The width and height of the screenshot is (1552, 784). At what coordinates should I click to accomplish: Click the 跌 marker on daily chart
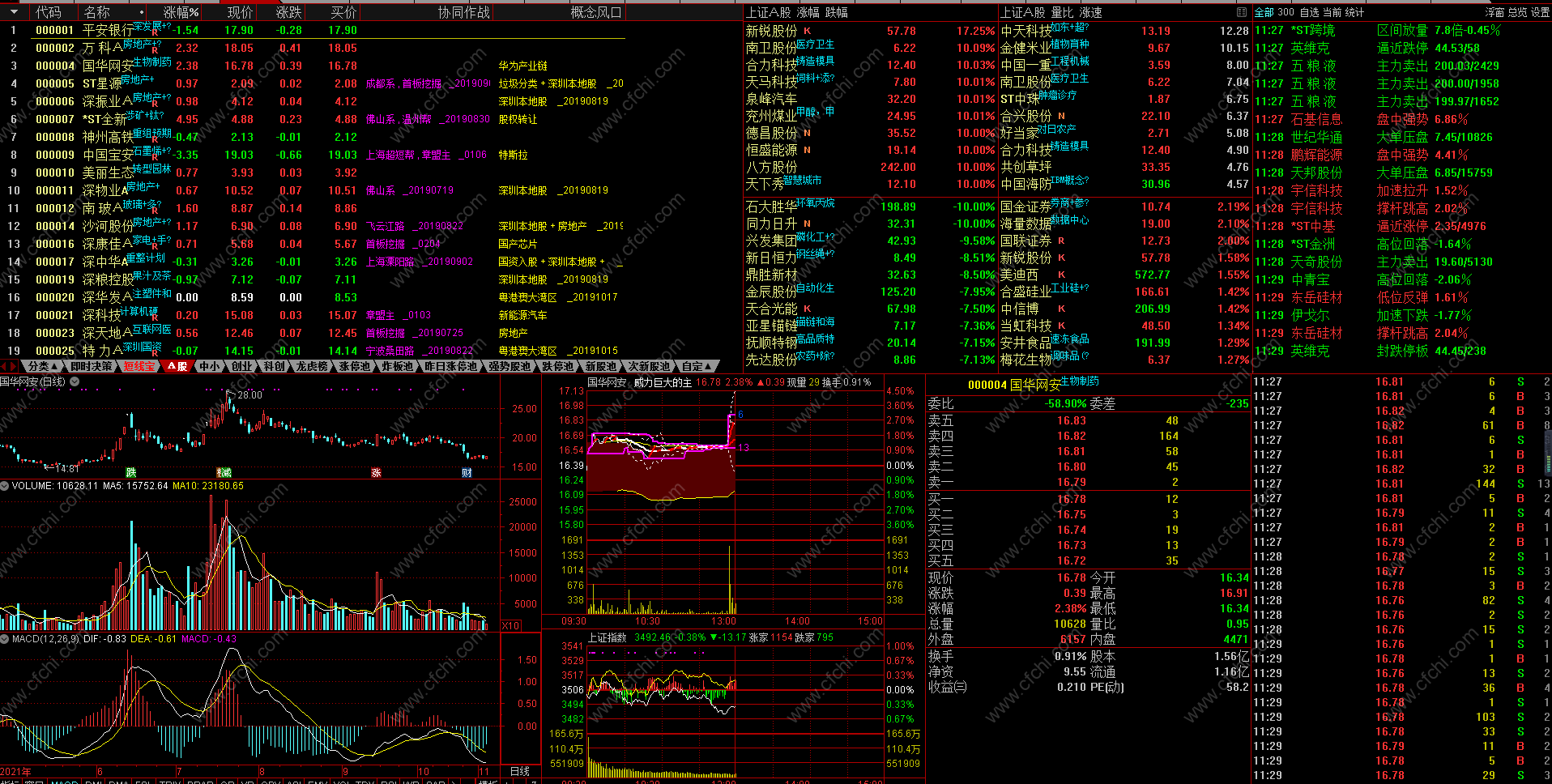(131, 473)
